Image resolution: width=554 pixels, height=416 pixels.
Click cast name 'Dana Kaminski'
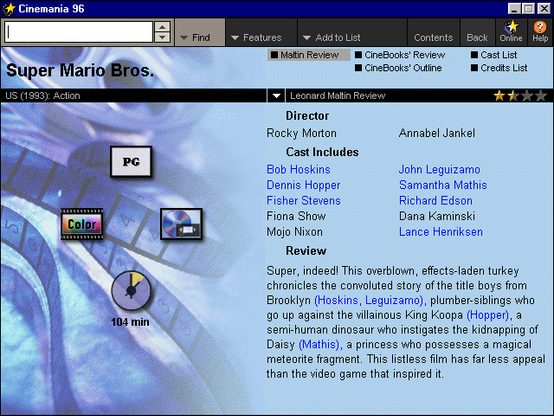point(437,216)
